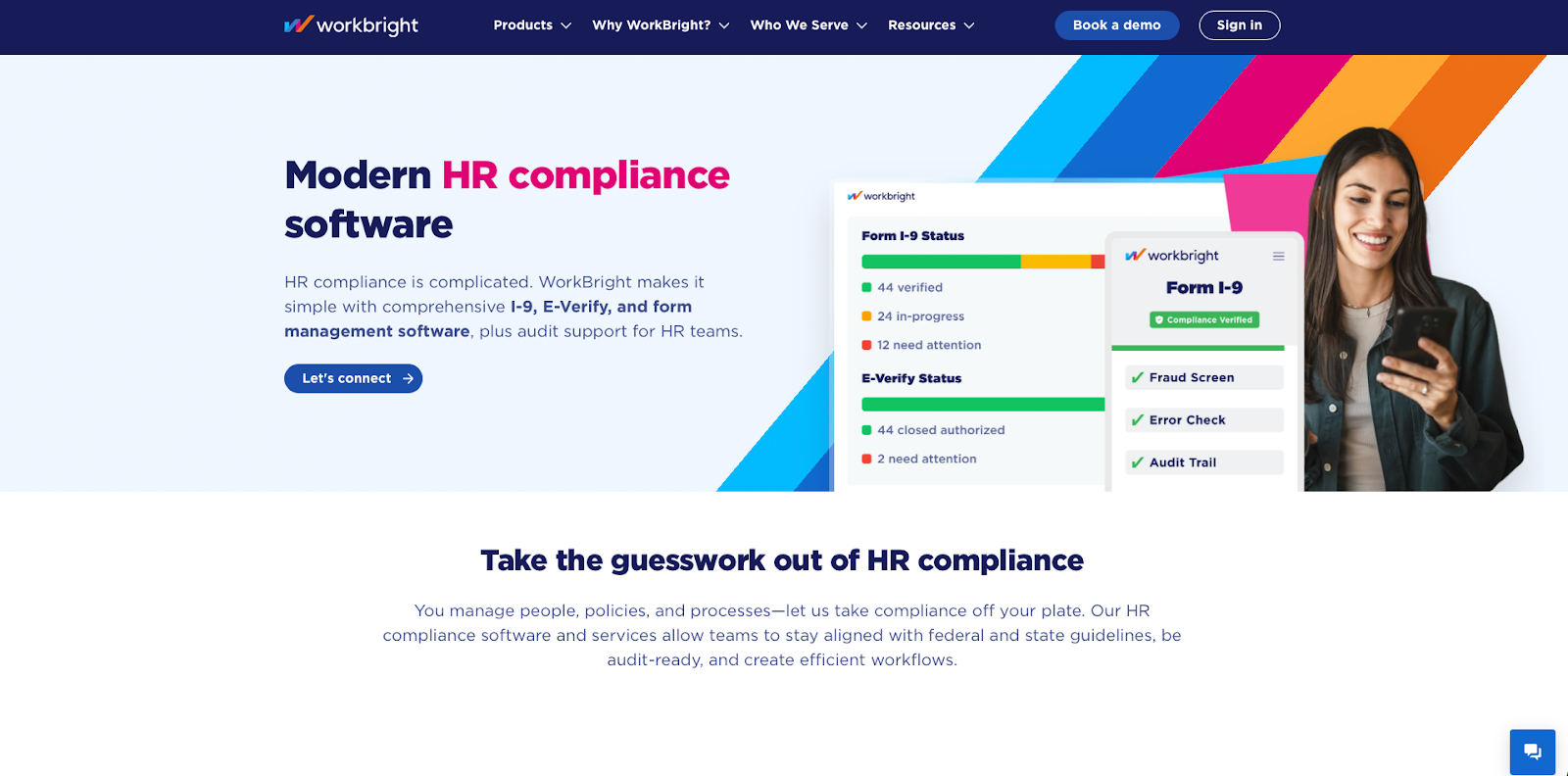Click the green bar under Compliance Verified
This screenshot has height=776, width=1568.
tap(1198, 348)
